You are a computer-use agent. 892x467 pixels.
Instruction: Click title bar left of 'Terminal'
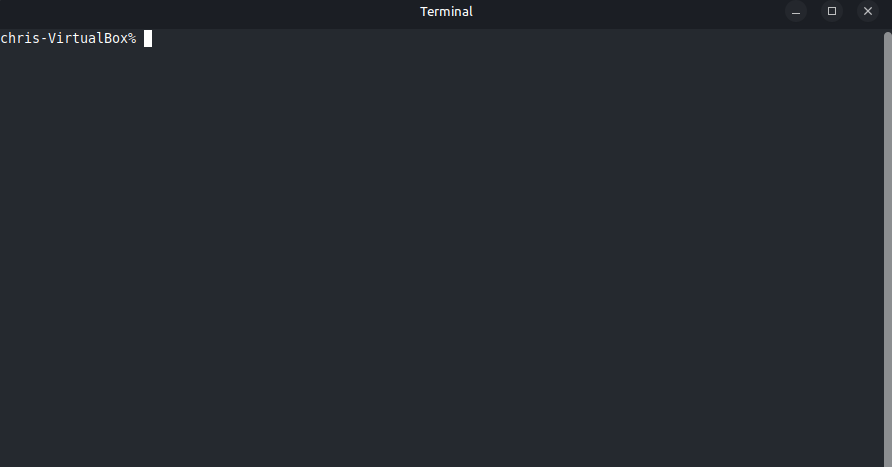(x=210, y=11)
